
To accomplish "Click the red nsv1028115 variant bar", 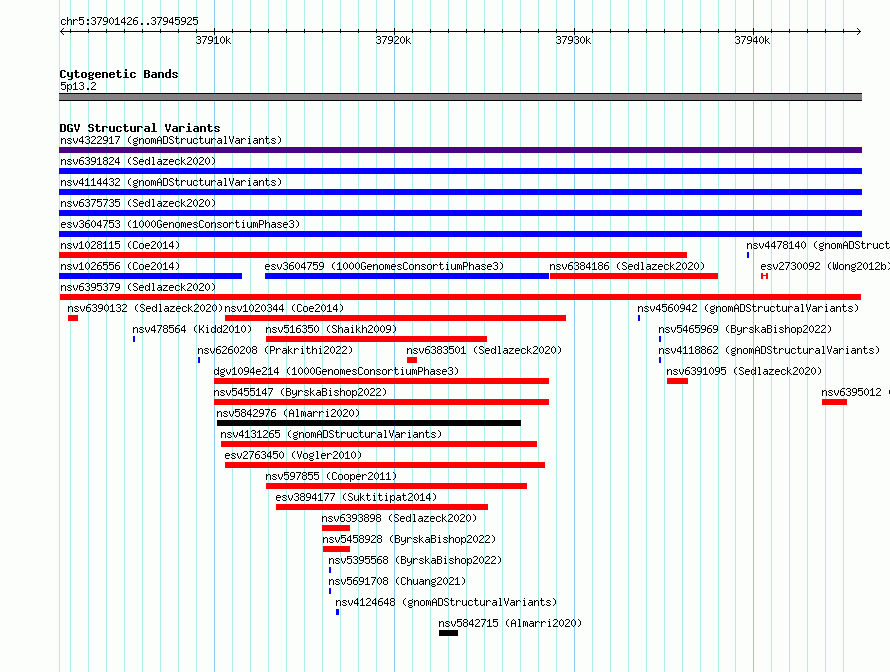I will pyautogui.click(x=373, y=255).
